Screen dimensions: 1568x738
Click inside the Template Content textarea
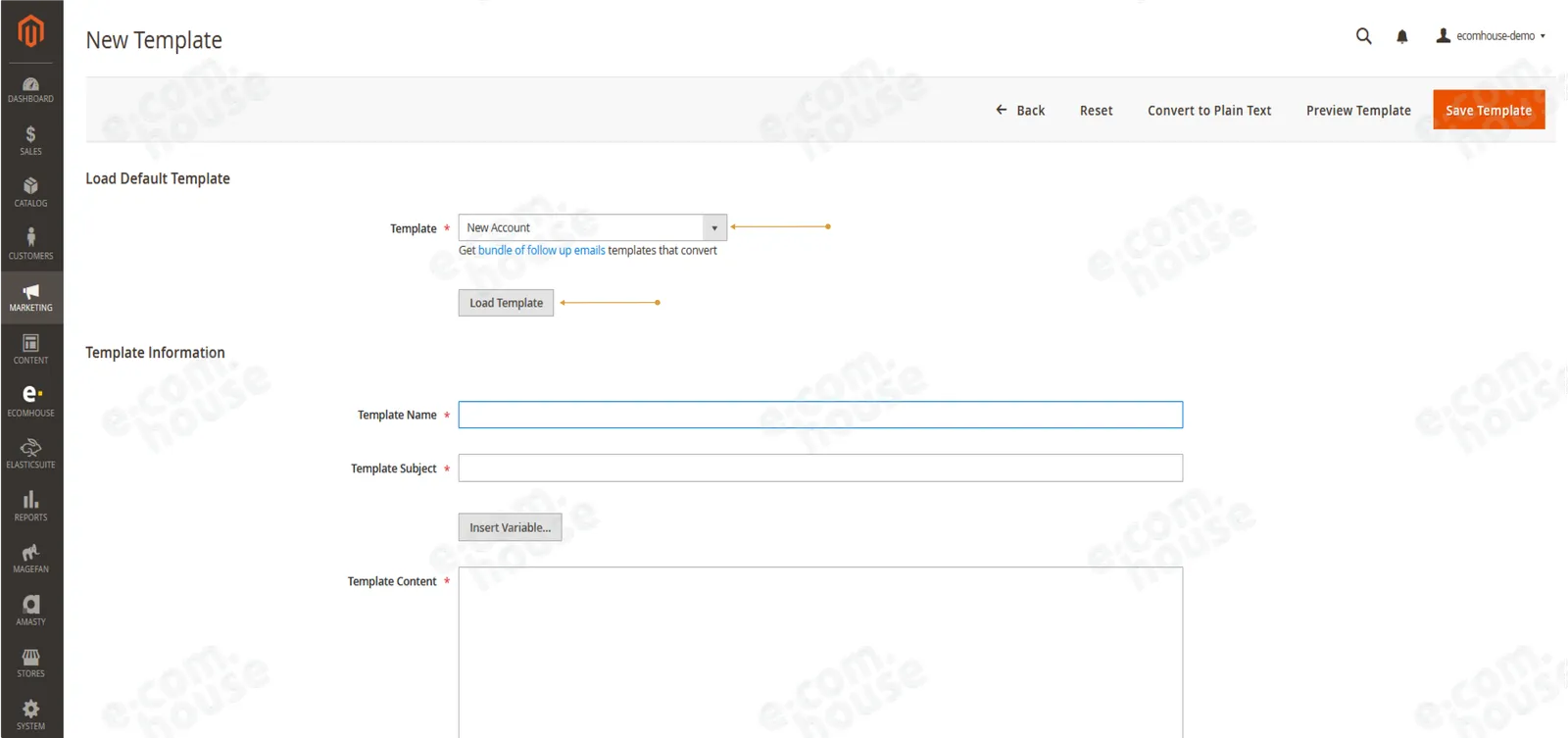[x=820, y=652]
